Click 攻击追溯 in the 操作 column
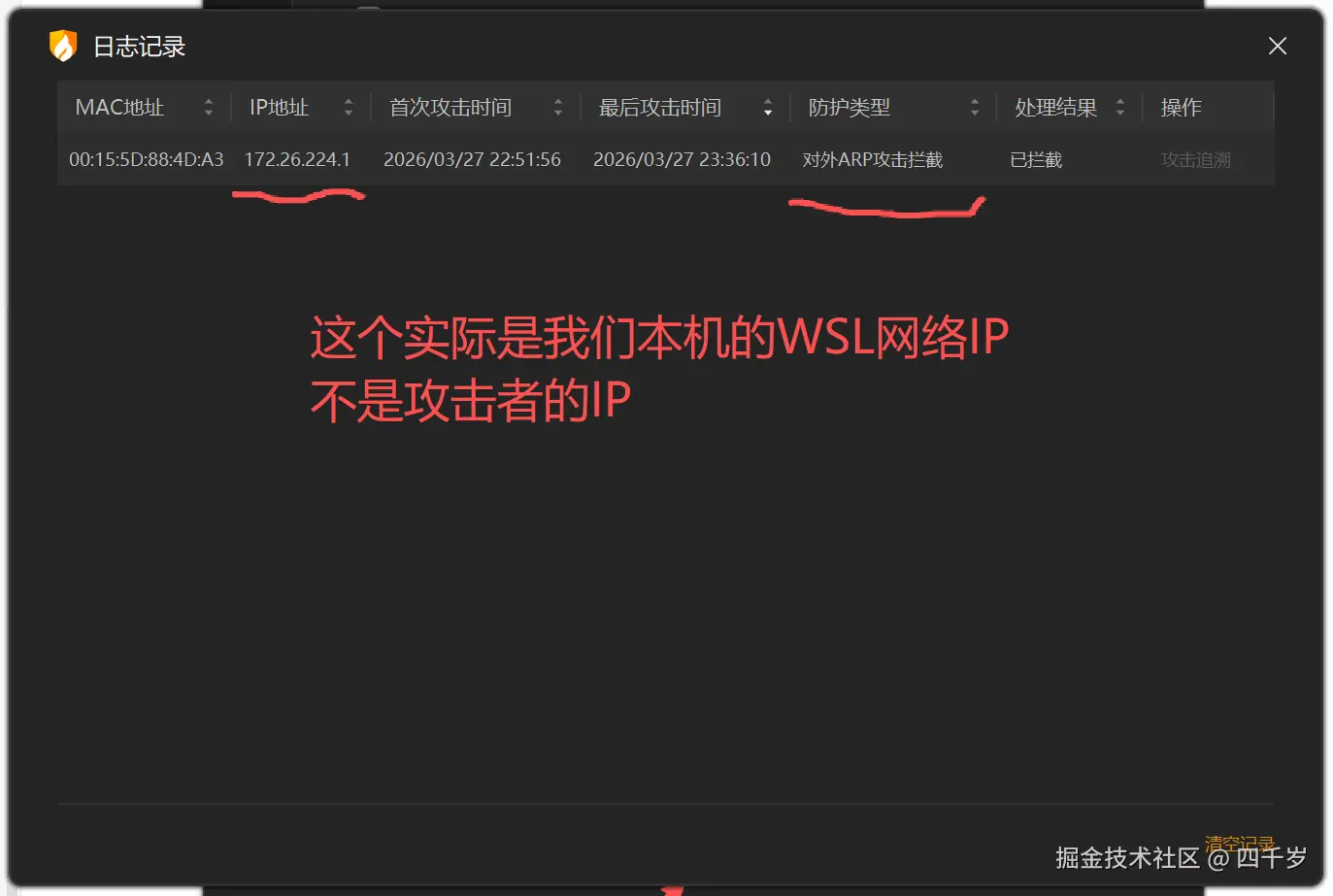Viewport: 1333px width, 896px height. click(x=1194, y=159)
